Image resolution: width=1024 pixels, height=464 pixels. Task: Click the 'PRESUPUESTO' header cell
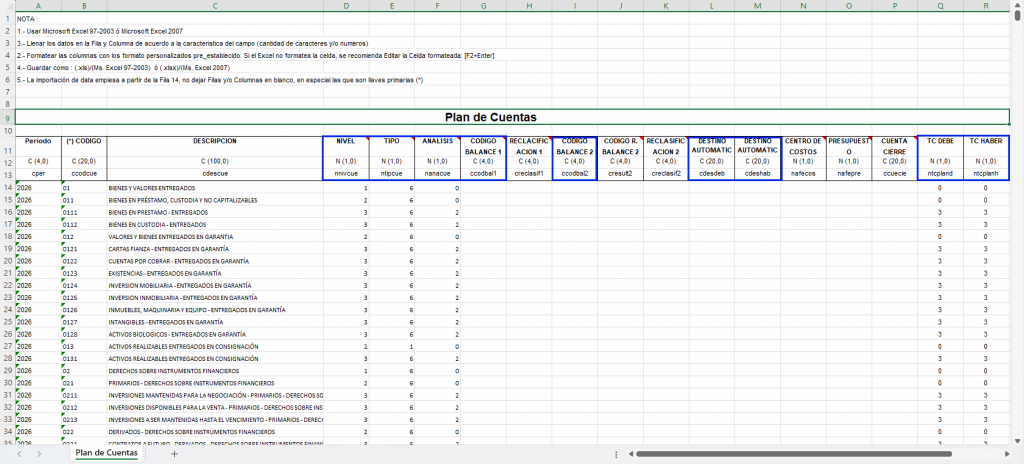(x=849, y=146)
